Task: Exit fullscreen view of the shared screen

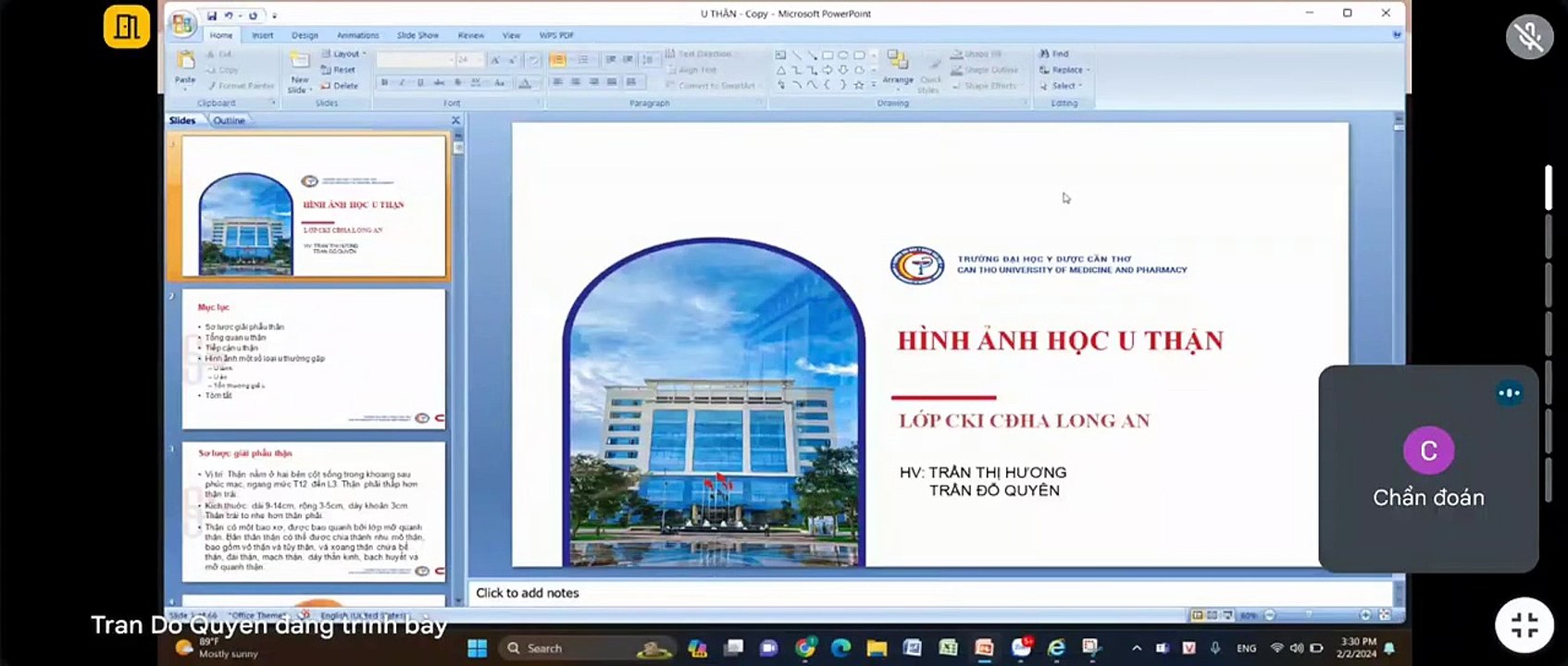Action: (1524, 624)
